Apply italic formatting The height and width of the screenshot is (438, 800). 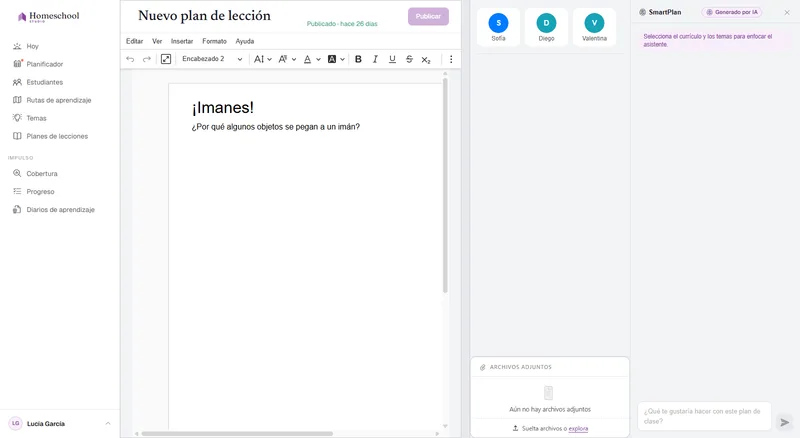pyautogui.click(x=375, y=59)
